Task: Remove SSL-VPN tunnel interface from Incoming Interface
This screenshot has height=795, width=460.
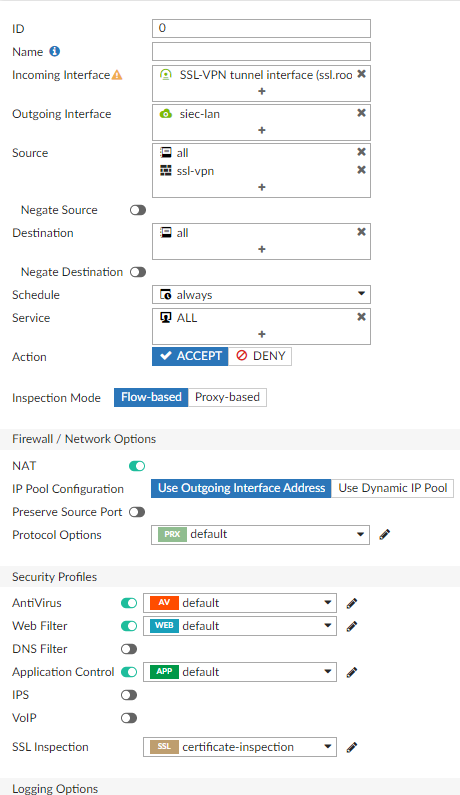Action: point(361,74)
